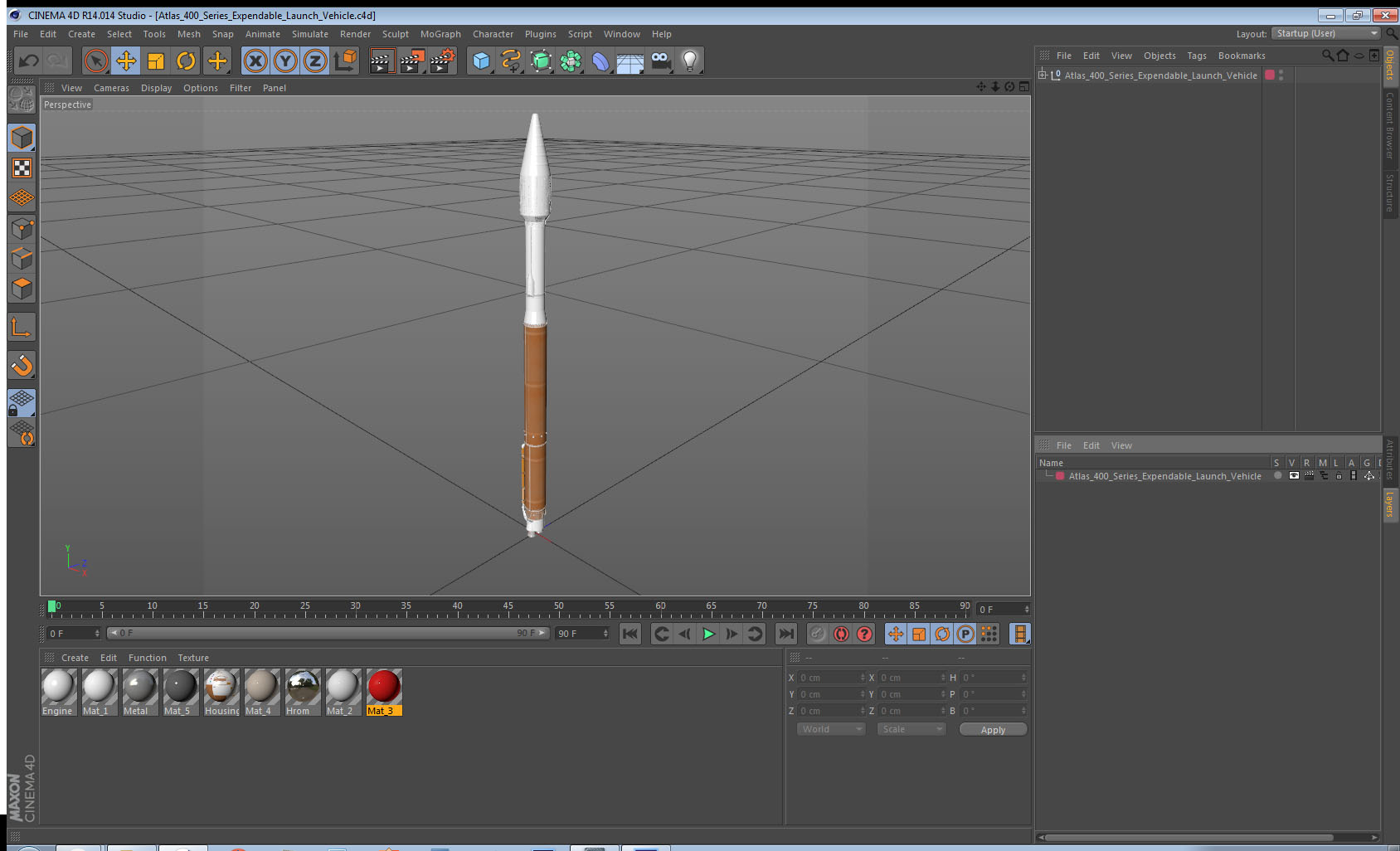Click viewport maximize icon in top right
This screenshot has width=1400, height=851.
tap(1024, 87)
